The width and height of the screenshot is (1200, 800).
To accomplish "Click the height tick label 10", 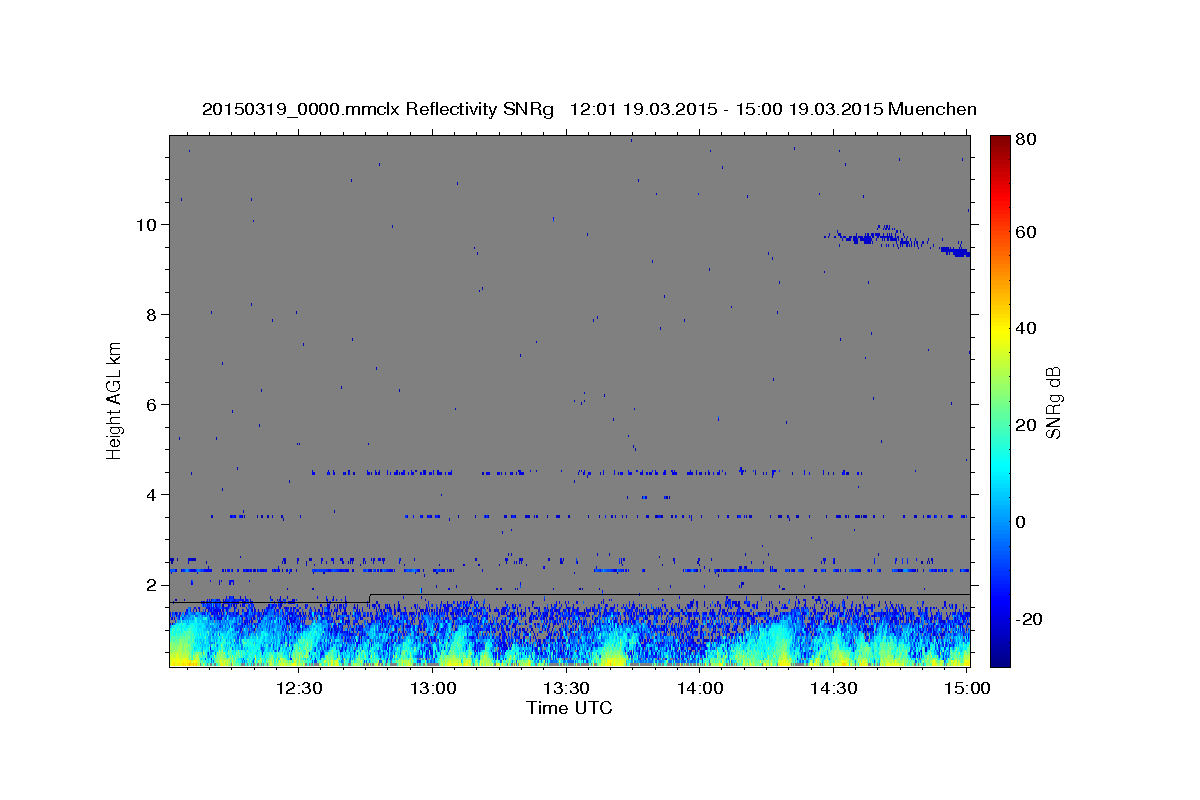I will coord(146,224).
